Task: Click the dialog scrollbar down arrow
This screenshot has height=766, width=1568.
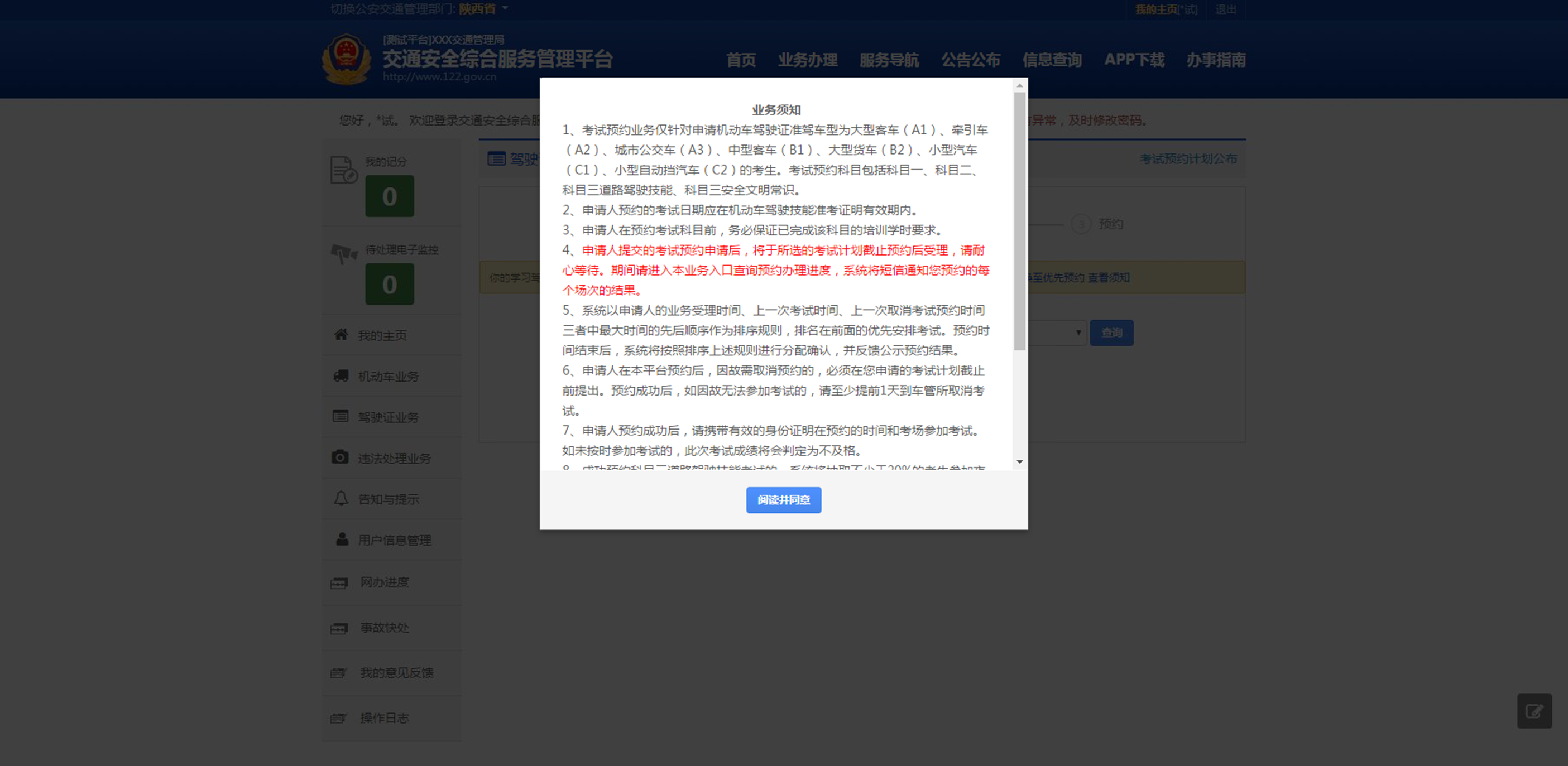Action: (x=1020, y=462)
